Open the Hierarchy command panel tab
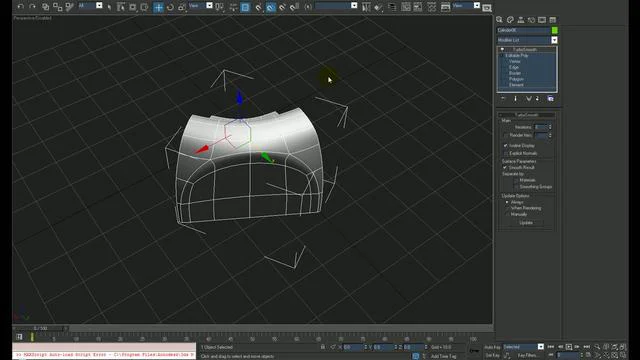 pyautogui.click(x=520, y=20)
